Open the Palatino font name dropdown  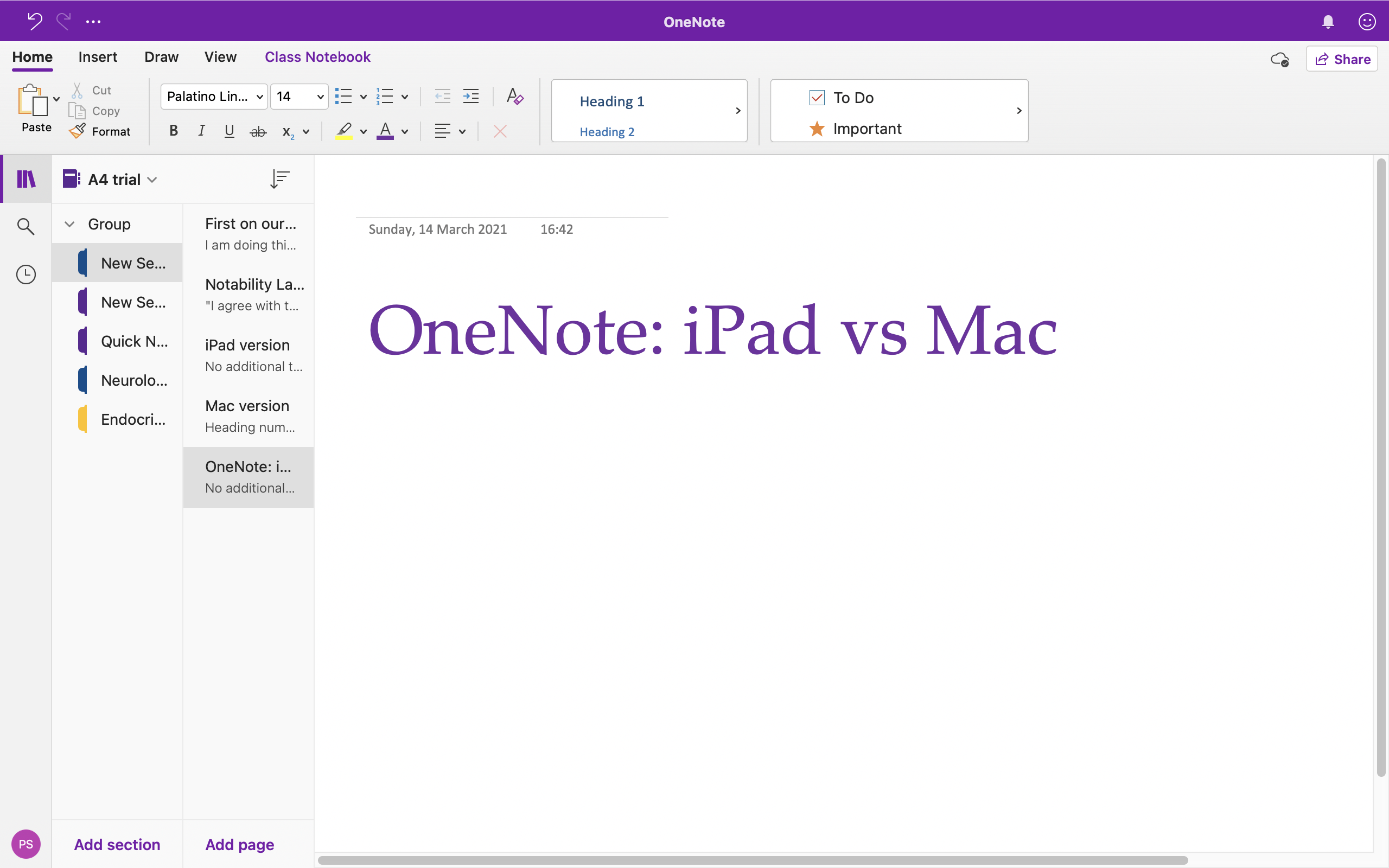coord(214,97)
